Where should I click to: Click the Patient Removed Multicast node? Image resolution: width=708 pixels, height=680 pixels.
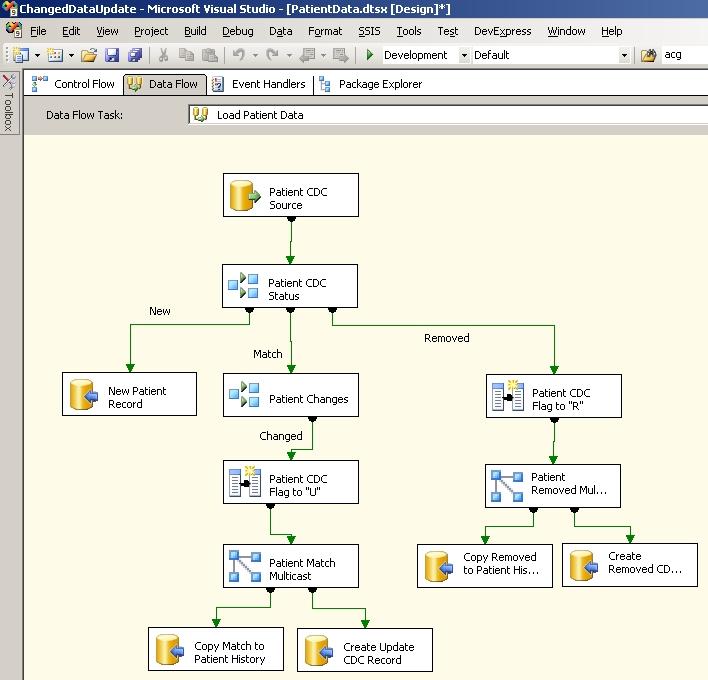point(553,484)
